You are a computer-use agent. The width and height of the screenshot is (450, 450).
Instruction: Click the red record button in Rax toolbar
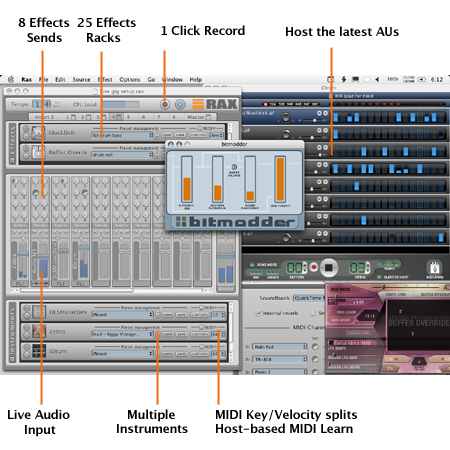point(165,105)
